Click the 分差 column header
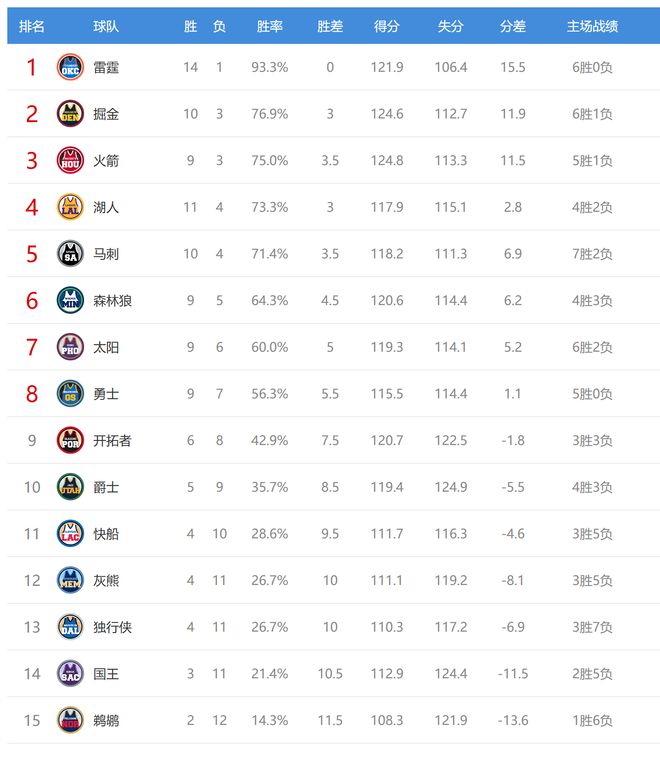The height and width of the screenshot is (773, 660). point(513,26)
